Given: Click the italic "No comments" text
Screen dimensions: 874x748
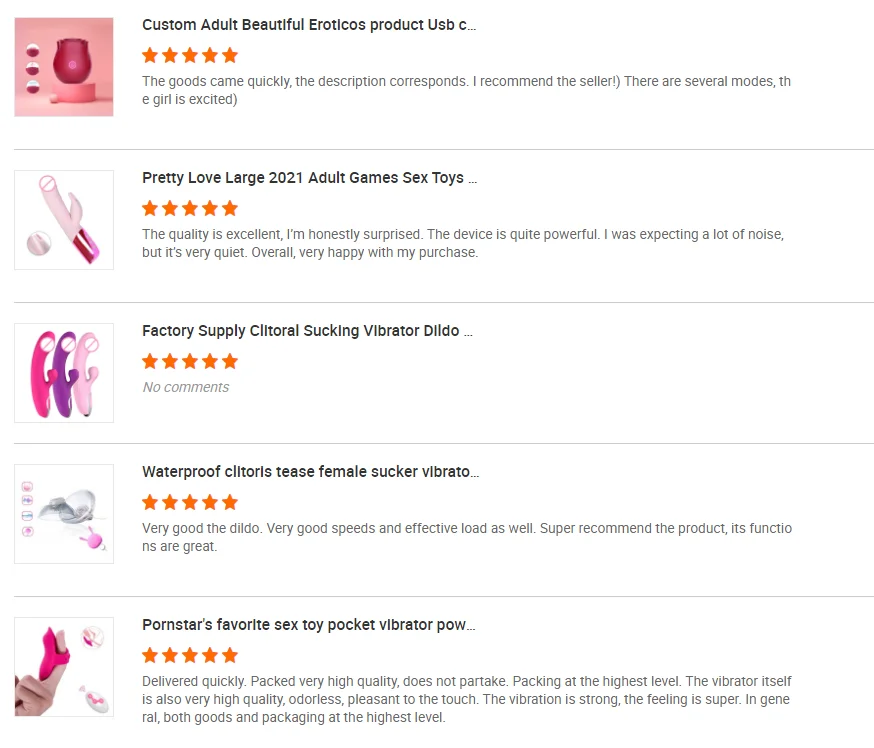Looking at the screenshot, I should pos(186,387).
